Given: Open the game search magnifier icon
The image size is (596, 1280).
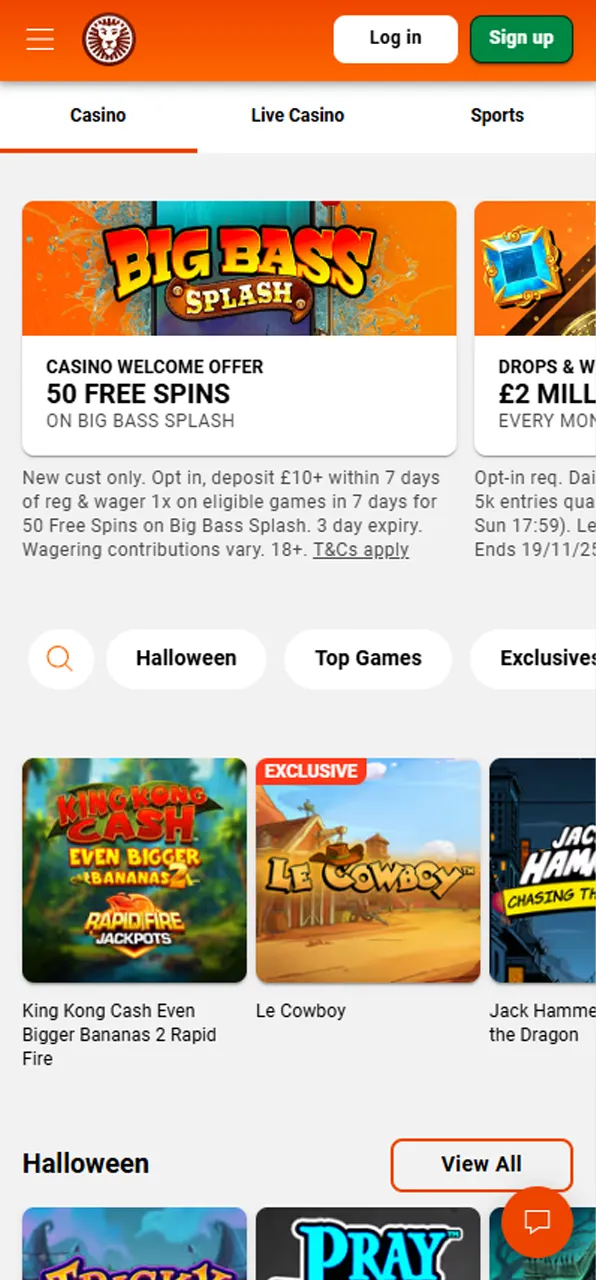Looking at the screenshot, I should click(x=61, y=659).
